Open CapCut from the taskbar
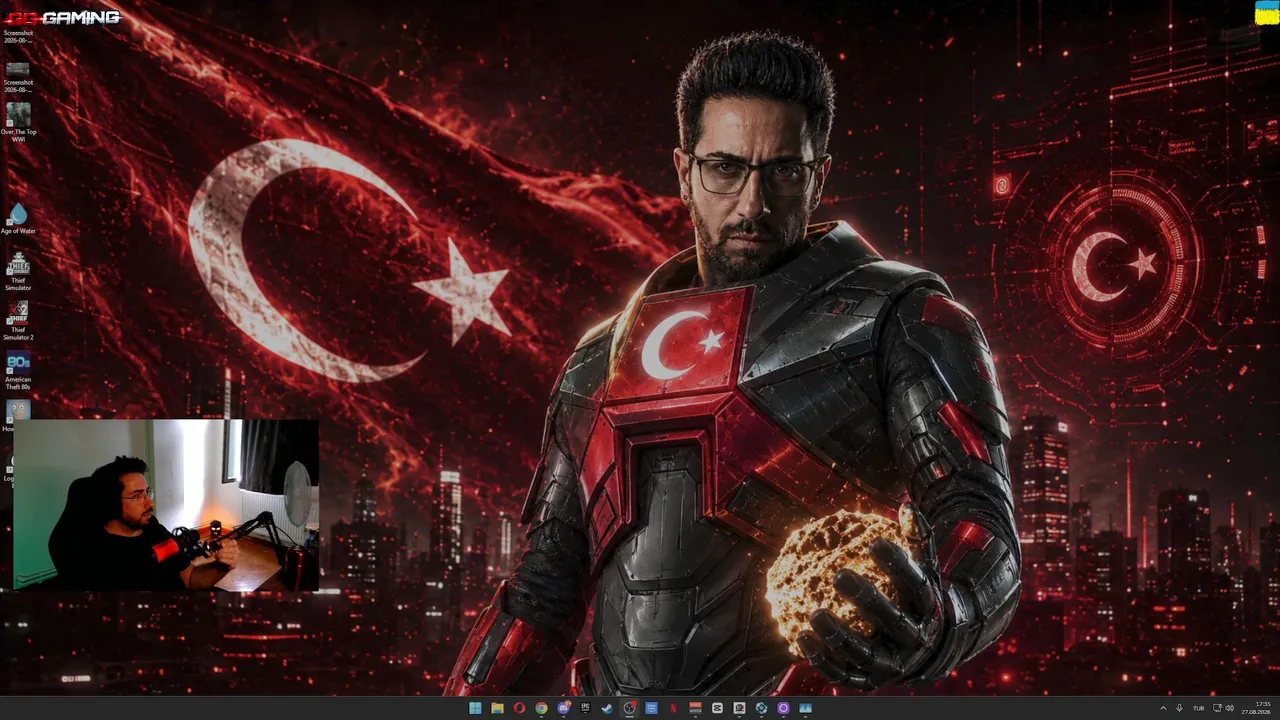 [717, 708]
